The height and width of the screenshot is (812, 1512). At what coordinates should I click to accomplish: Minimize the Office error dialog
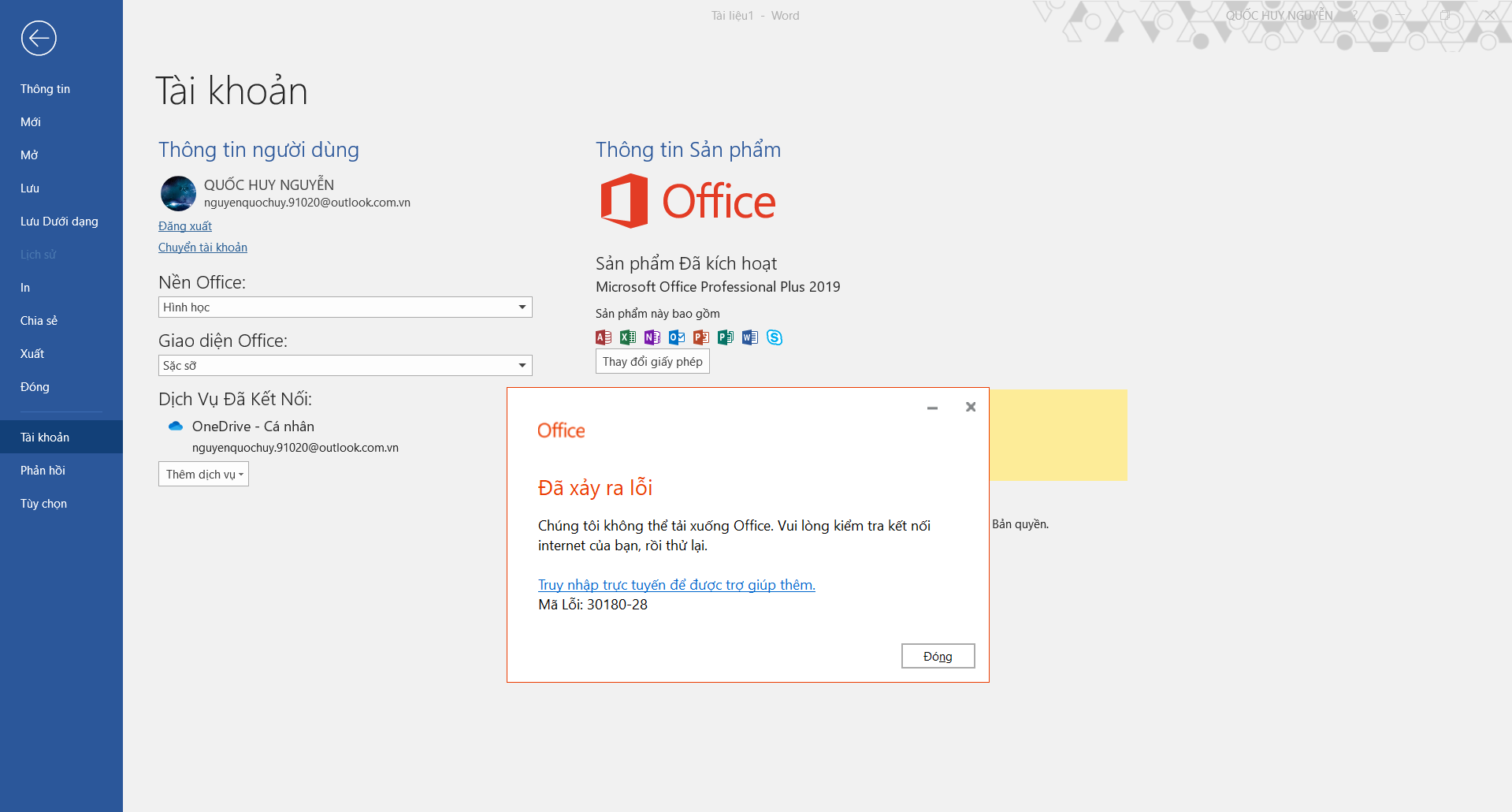932,408
